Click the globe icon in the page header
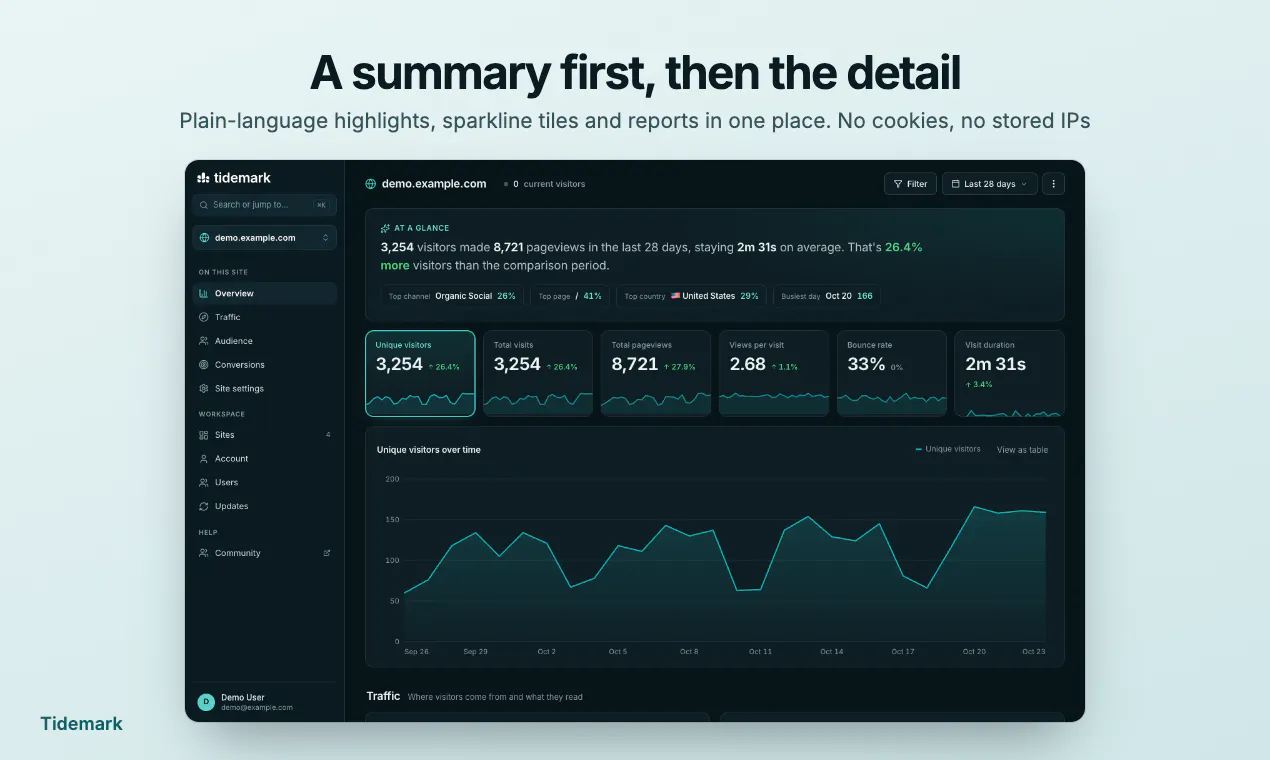The height and width of the screenshot is (760, 1270). (x=371, y=184)
